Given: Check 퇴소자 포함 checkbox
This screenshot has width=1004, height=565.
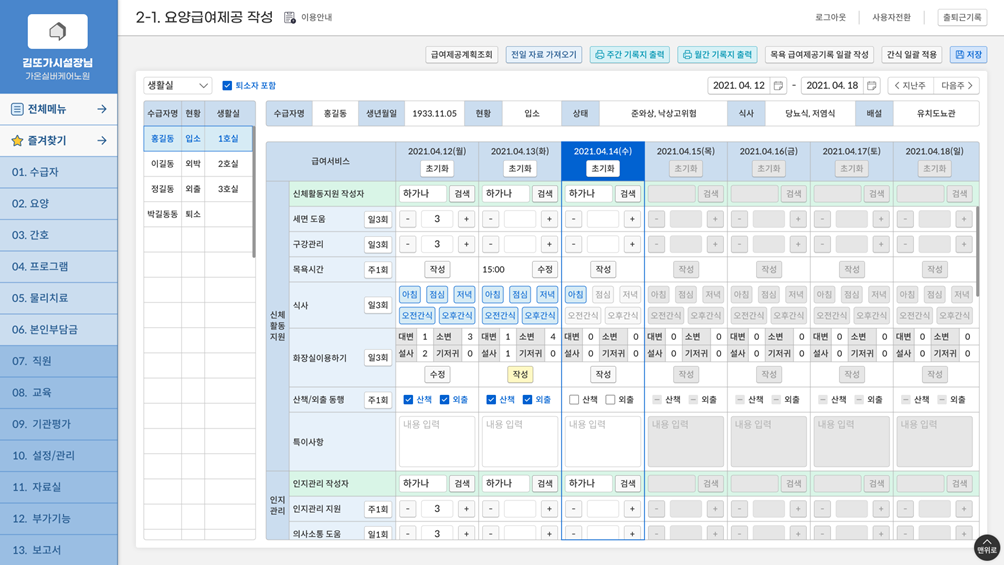Looking at the screenshot, I should click(227, 85).
